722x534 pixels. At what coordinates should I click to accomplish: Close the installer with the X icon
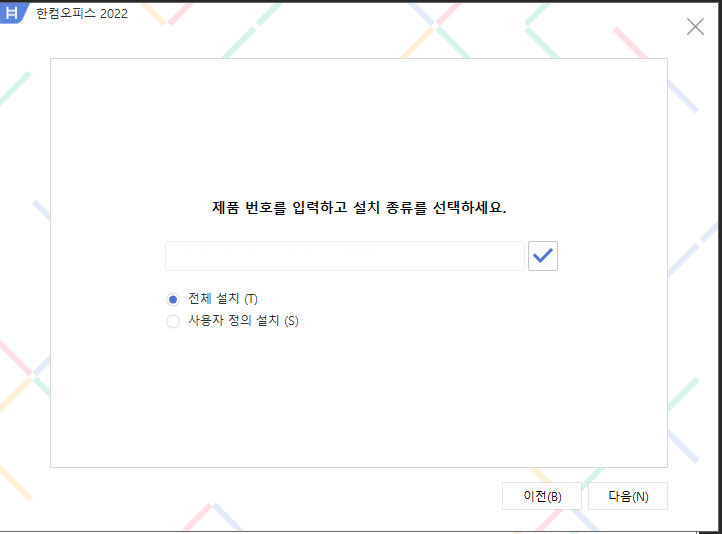tap(695, 27)
